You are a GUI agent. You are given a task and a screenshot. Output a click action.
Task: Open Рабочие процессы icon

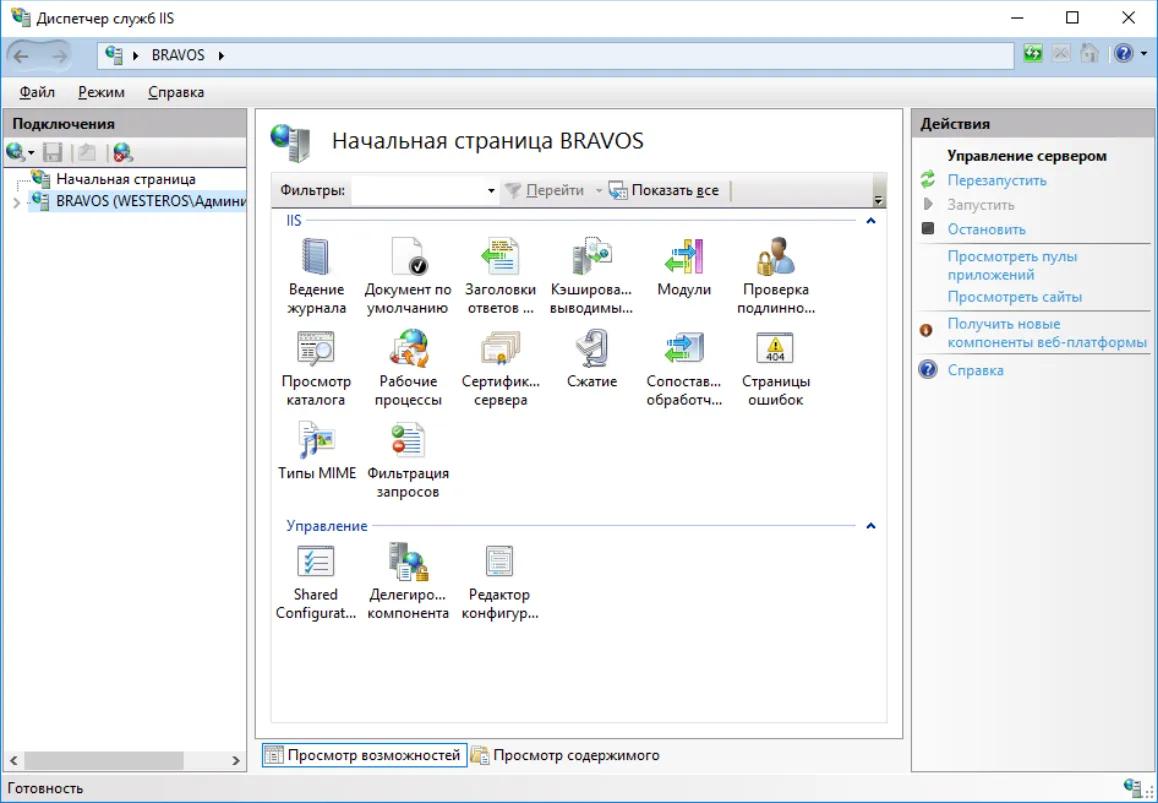coord(408,368)
